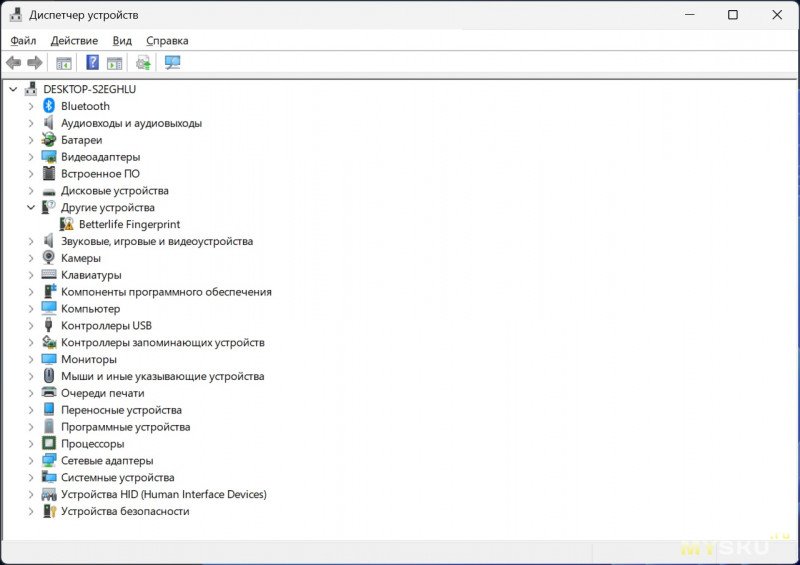The width and height of the screenshot is (800, 565).
Task: Click the Контроллеры USB plug icon
Action: (x=48, y=325)
